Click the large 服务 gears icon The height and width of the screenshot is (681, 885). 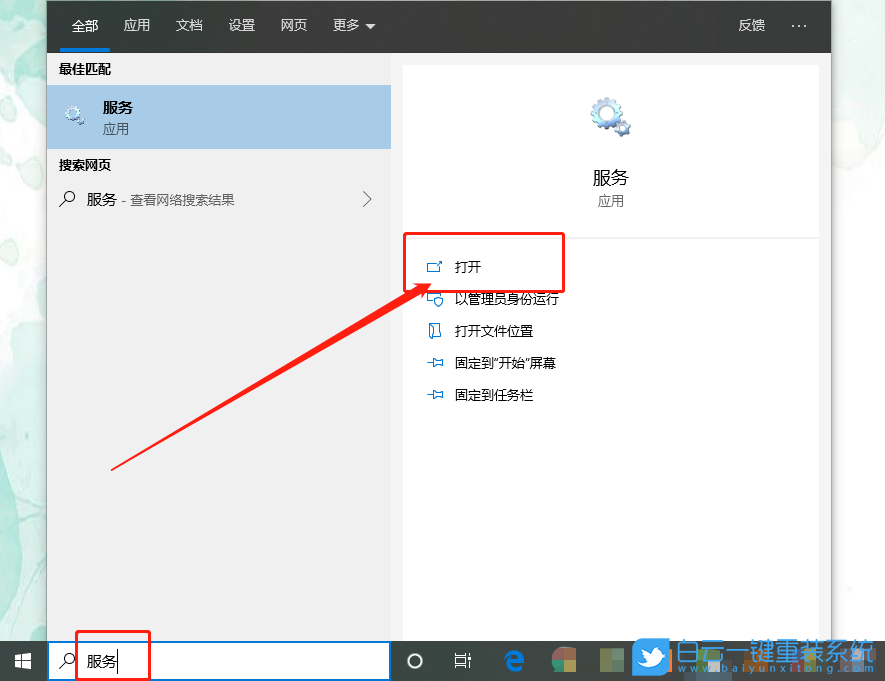pyautogui.click(x=610, y=115)
